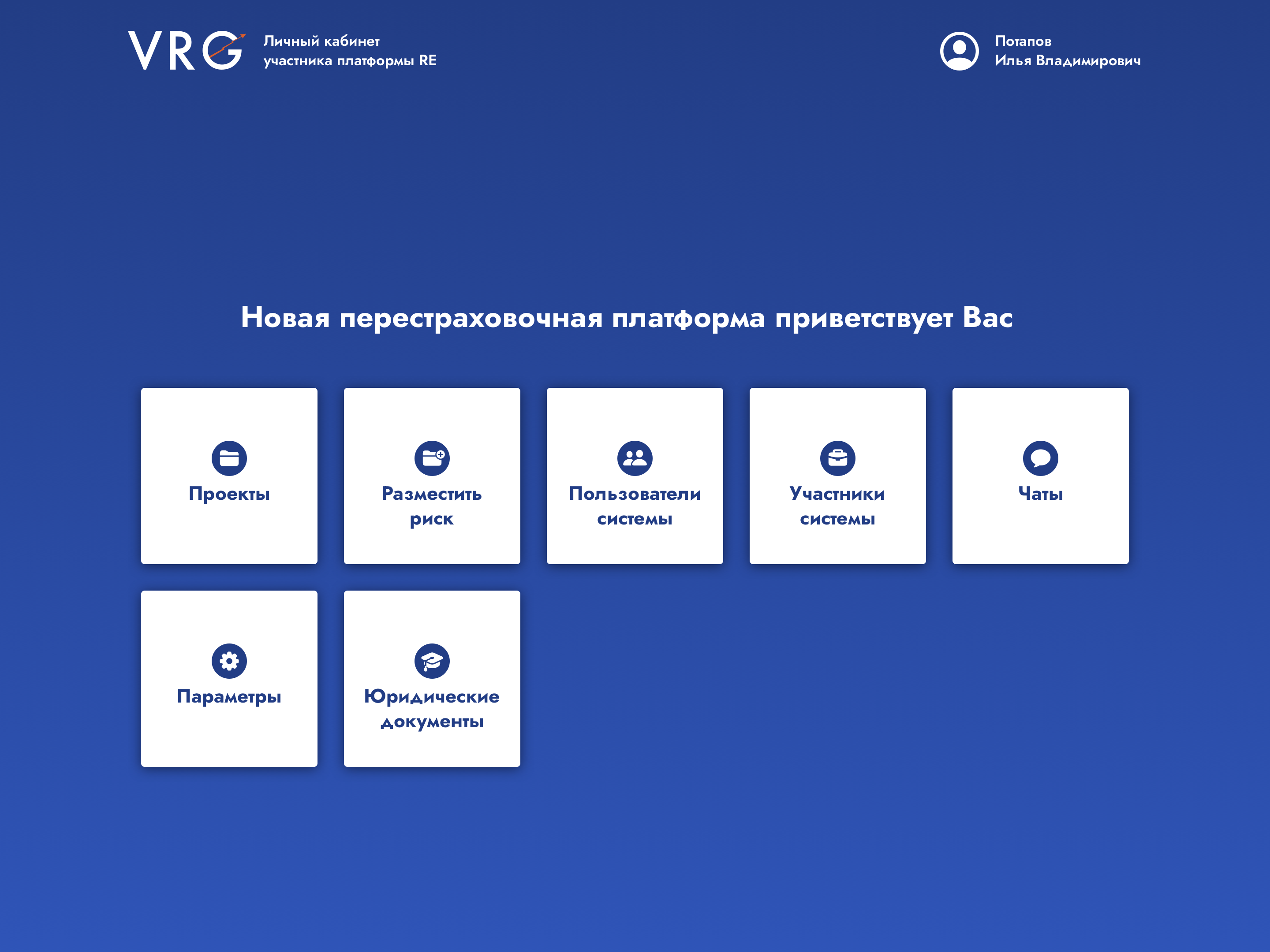This screenshot has height=952, width=1270.
Task: Open Параметры text label
Action: pyautogui.click(x=229, y=696)
